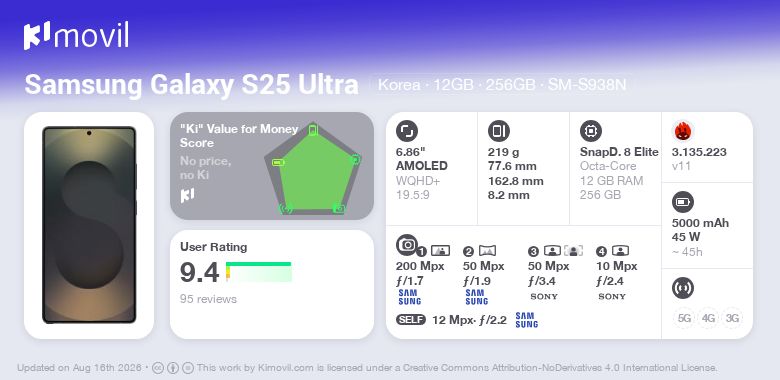780x380 pixels.
Task: Click the battery icon above 5000 mAh
Action: coord(683,202)
